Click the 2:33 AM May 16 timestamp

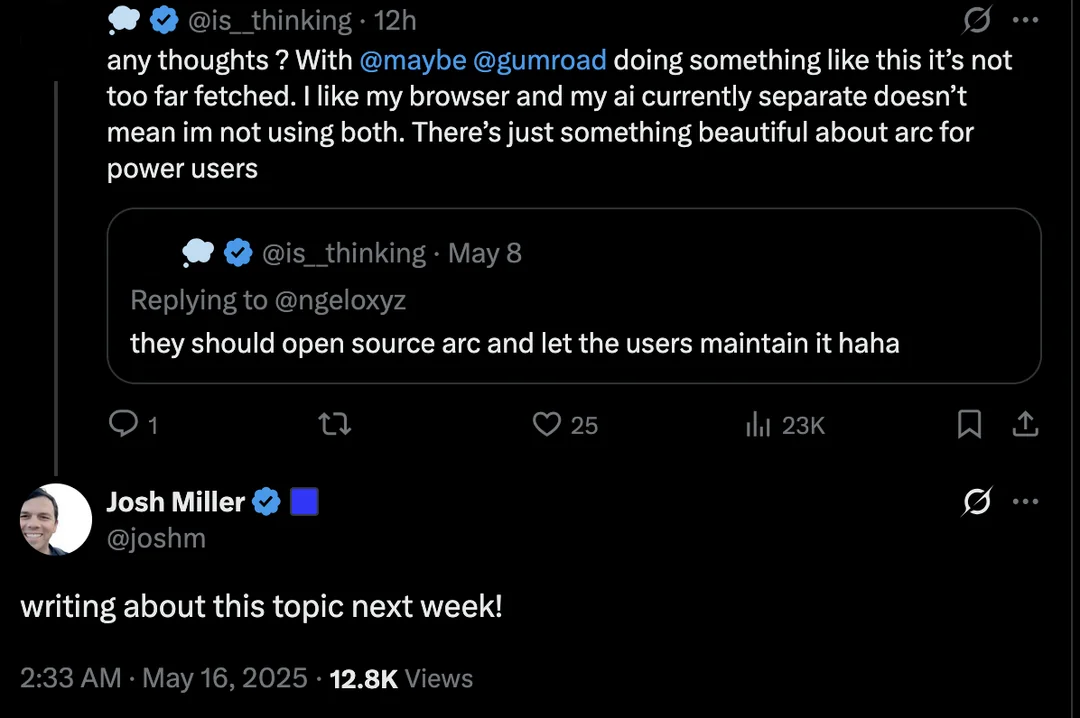164,678
